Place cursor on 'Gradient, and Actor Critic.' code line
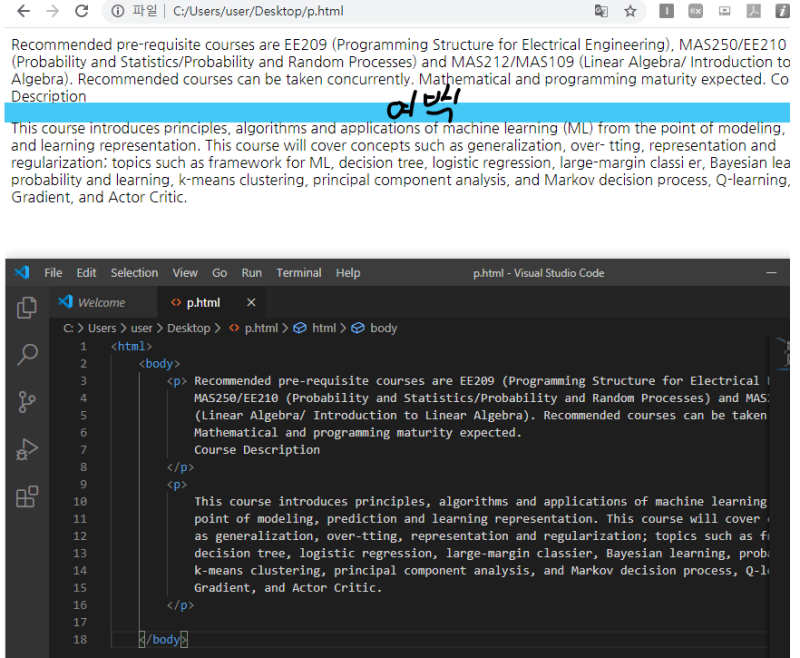Image resolution: width=800 pixels, height=658 pixels. coord(288,588)
